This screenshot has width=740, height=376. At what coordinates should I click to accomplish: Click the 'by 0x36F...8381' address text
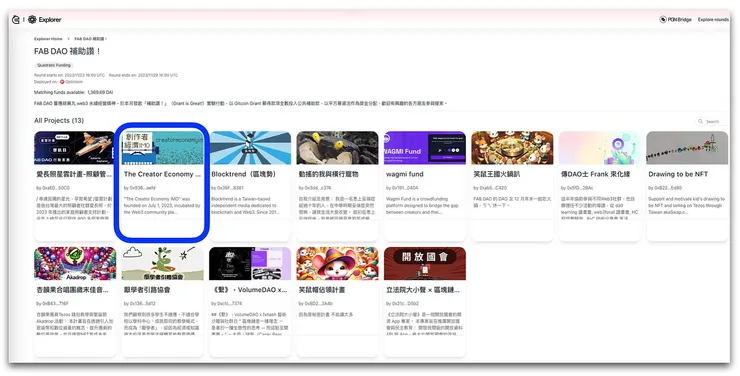click(227, 188)
